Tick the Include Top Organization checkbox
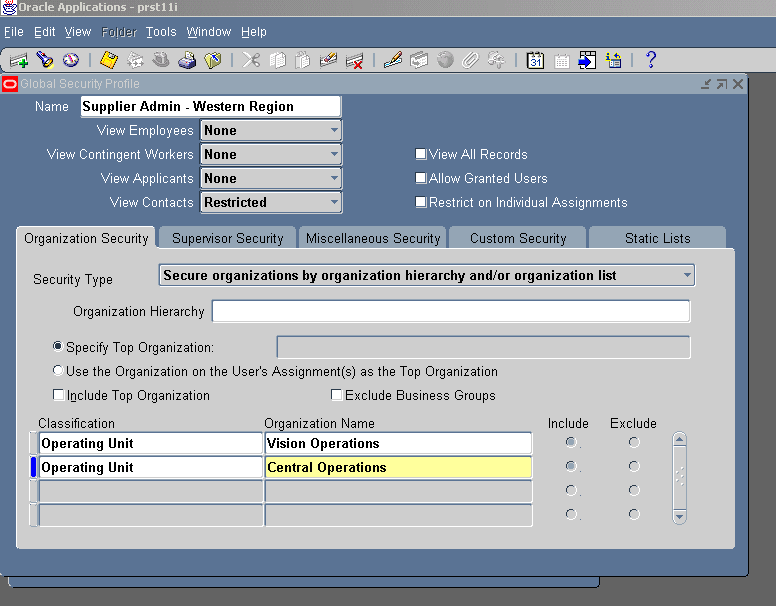This screenshot has height=606, width=776. click(58, 395)
